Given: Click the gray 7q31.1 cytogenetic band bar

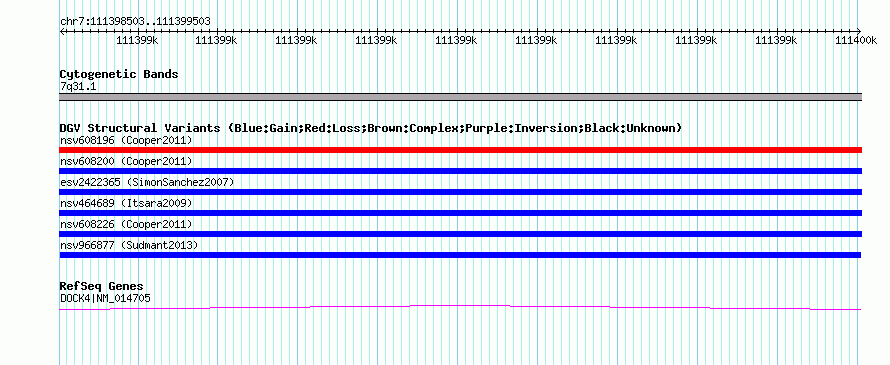Looking at the screenshot, I should pyautogui.click(x=460, y=97).
